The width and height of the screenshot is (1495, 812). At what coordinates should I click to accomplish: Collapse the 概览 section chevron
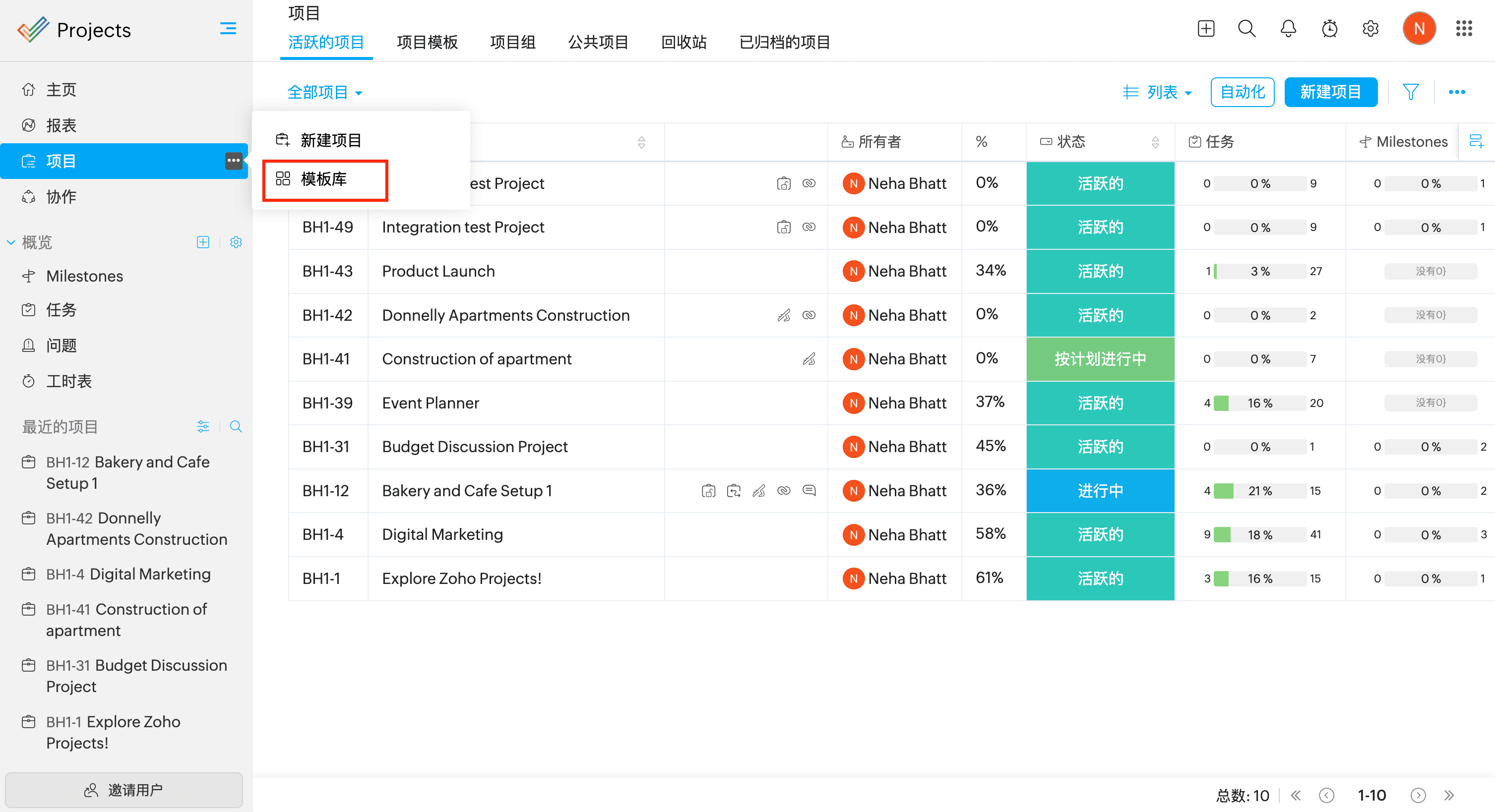pos(11,242)
